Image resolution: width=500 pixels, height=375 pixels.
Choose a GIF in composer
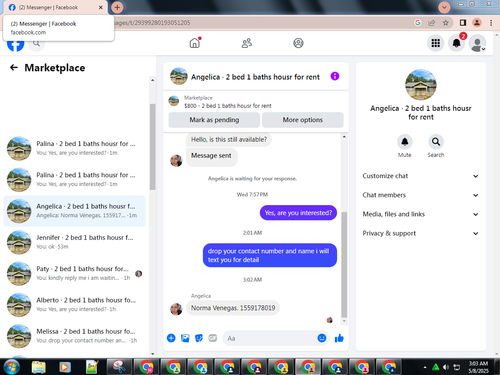(x=213, y=338)
